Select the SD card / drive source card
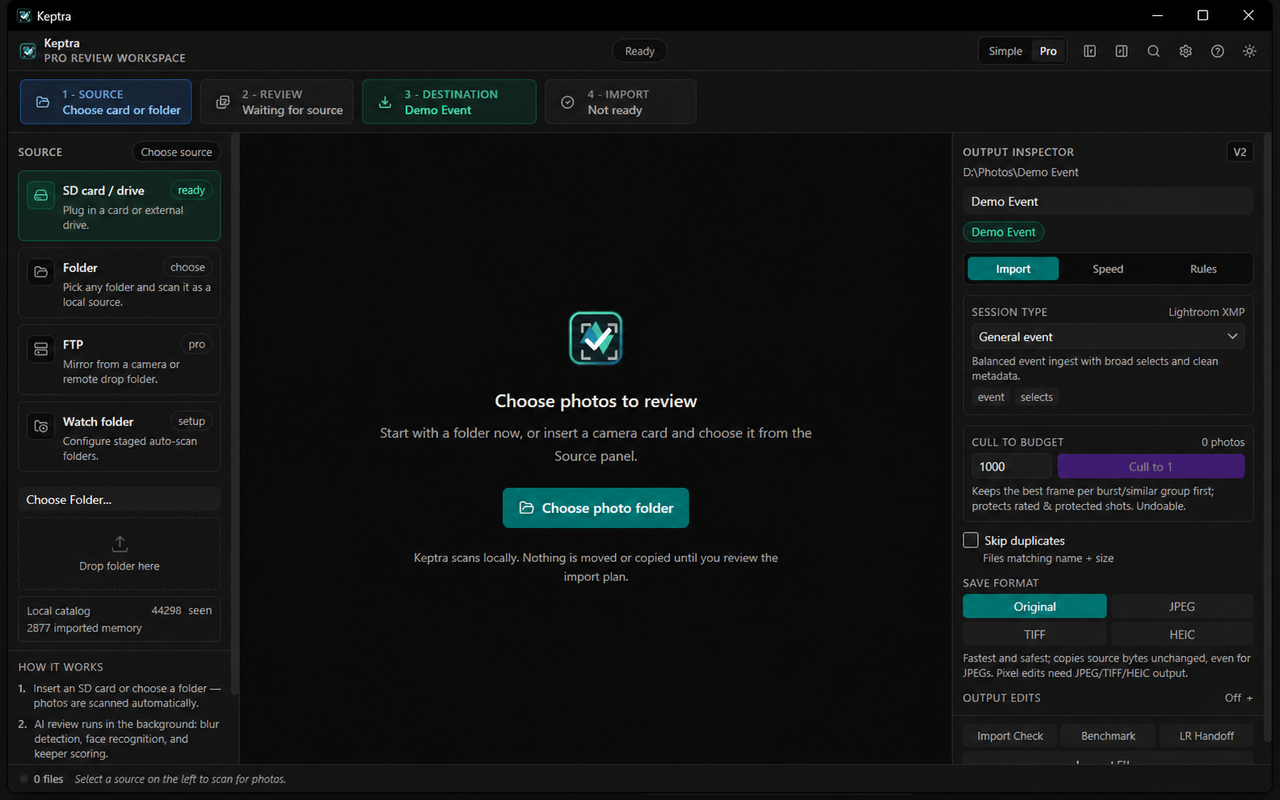Screen dimensions: 1280x800 click(119, 206)
